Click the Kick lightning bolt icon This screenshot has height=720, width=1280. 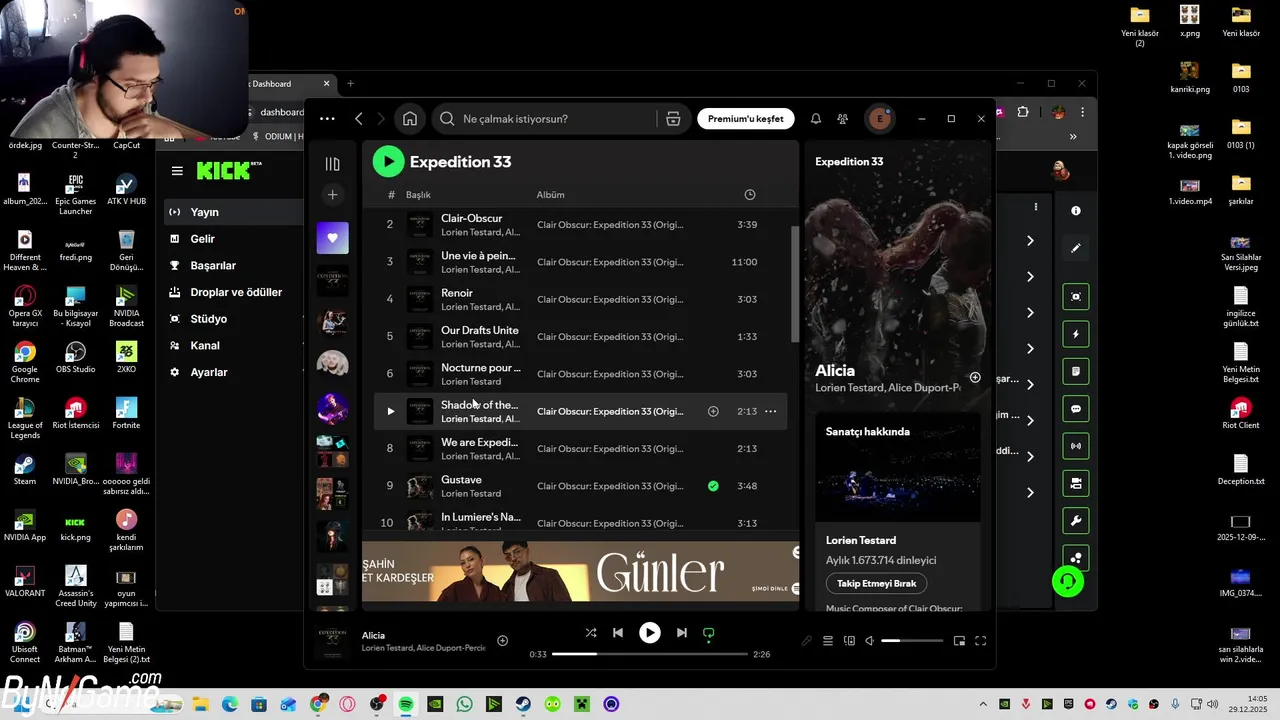click(1076, 334)
